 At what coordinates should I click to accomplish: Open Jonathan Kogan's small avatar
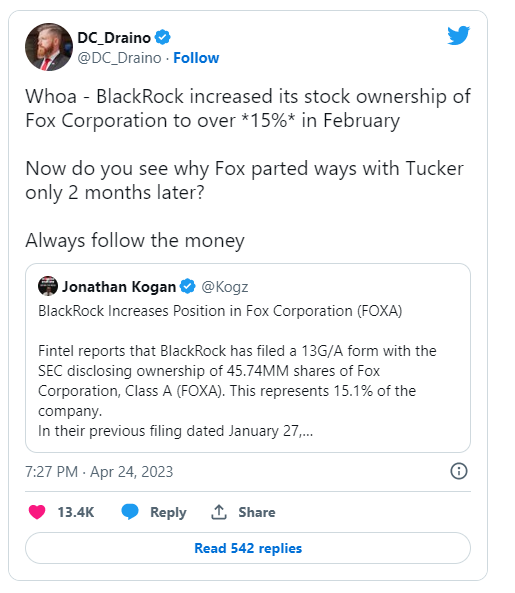point(48,286)
